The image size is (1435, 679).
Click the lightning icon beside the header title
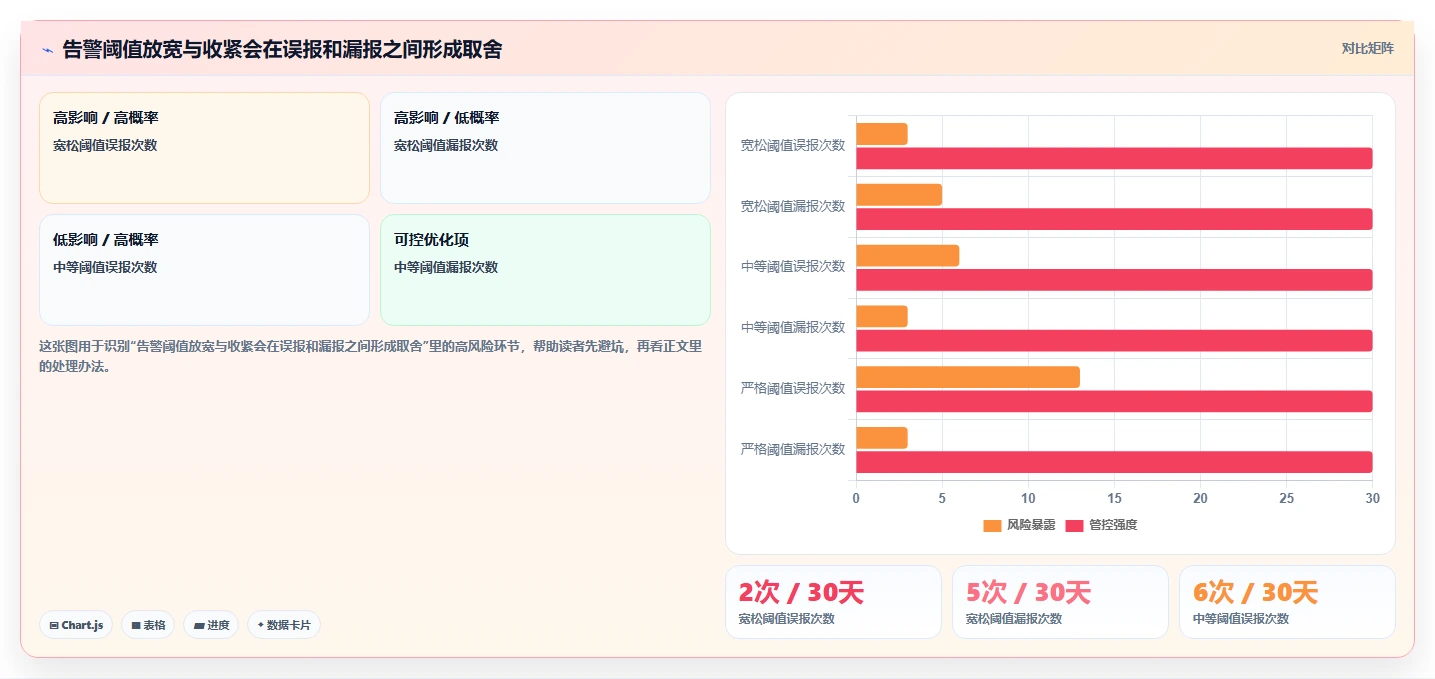coord(47,50)
